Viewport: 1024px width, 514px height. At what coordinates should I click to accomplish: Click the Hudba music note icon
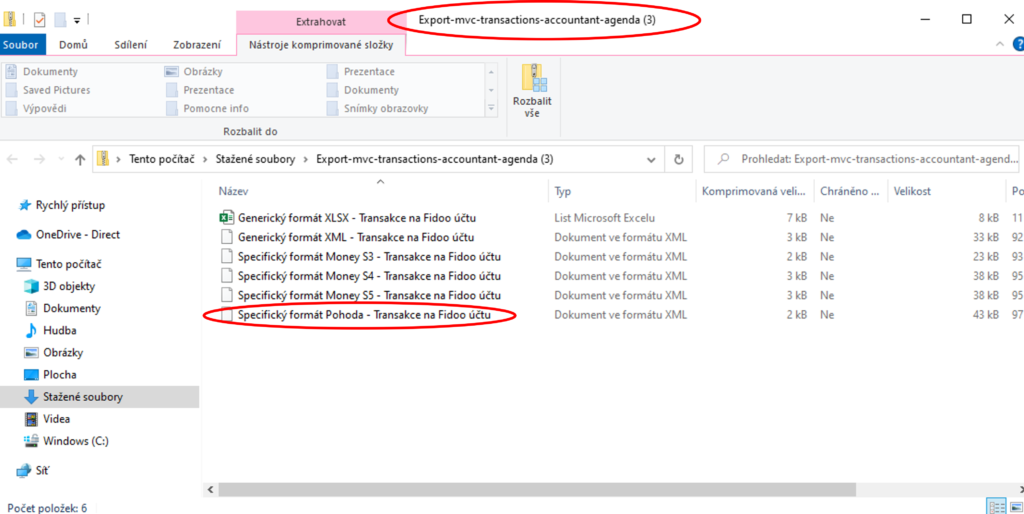pos(31,330)
